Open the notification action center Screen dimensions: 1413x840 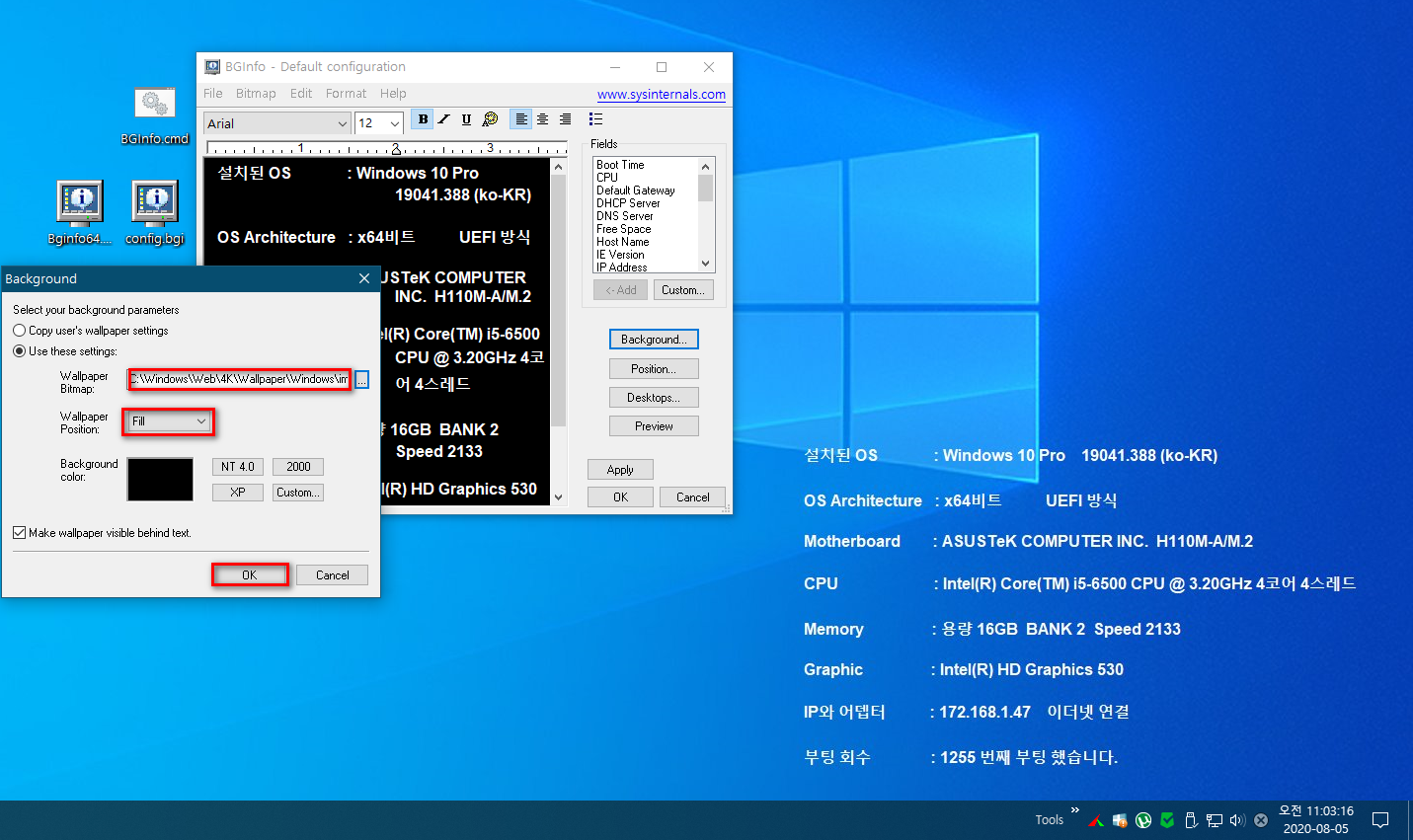1380,820
